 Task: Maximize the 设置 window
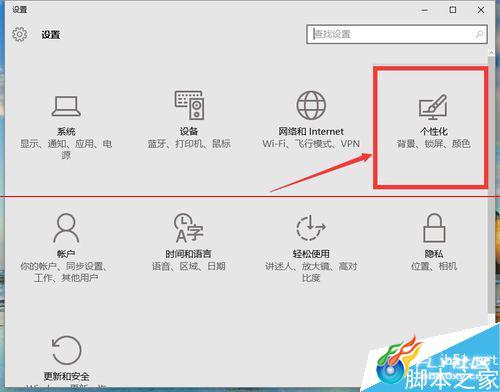coord(453,10)
